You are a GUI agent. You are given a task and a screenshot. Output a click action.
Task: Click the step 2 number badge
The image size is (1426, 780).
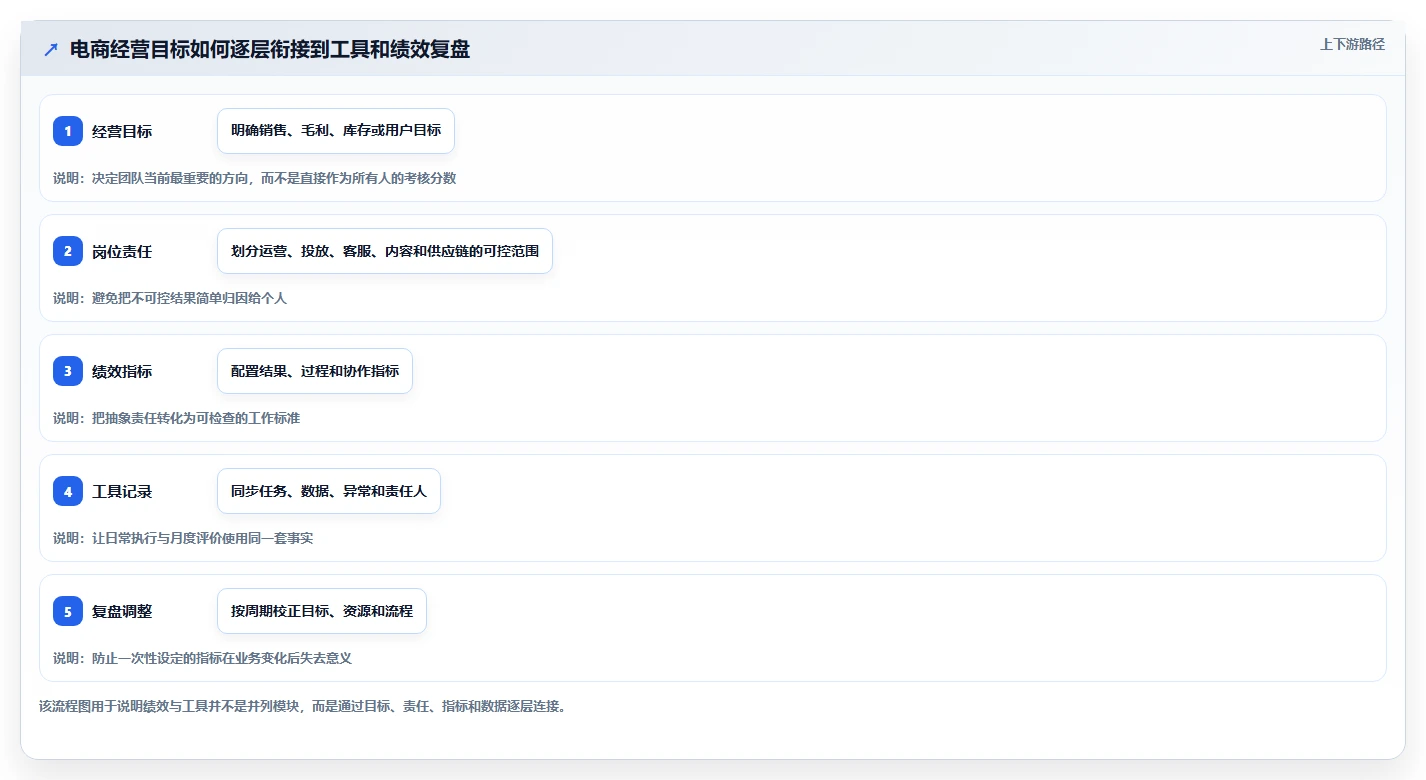point(68,251)
